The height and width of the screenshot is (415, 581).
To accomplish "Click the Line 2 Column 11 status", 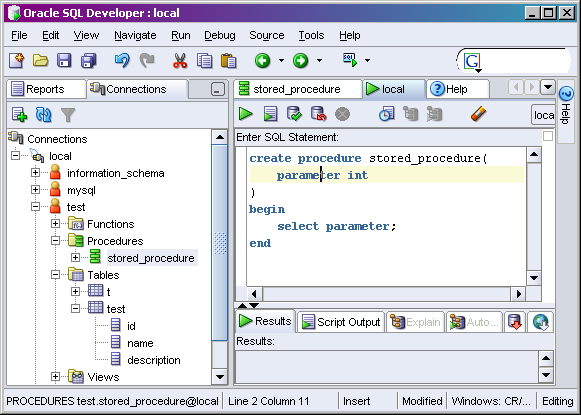I will click(269, 401).
